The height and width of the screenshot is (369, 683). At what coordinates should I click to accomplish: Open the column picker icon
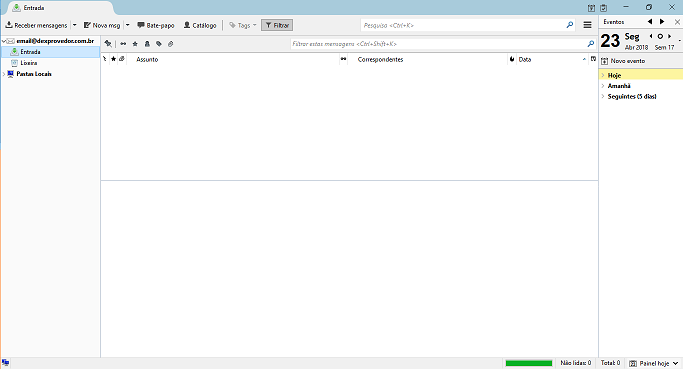point(593,59)
